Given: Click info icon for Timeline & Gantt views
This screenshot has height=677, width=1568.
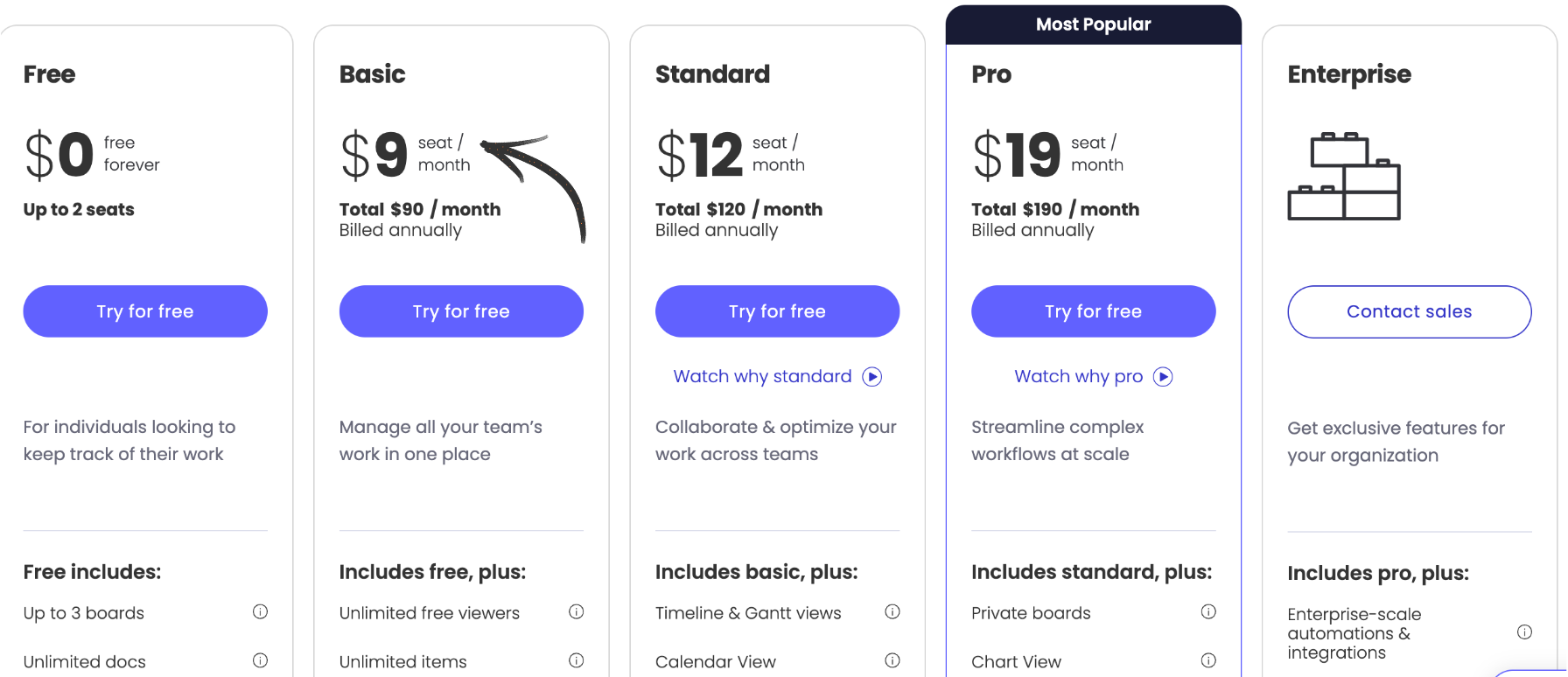Looking at the screenshot, I should click(x=892, y=612).
